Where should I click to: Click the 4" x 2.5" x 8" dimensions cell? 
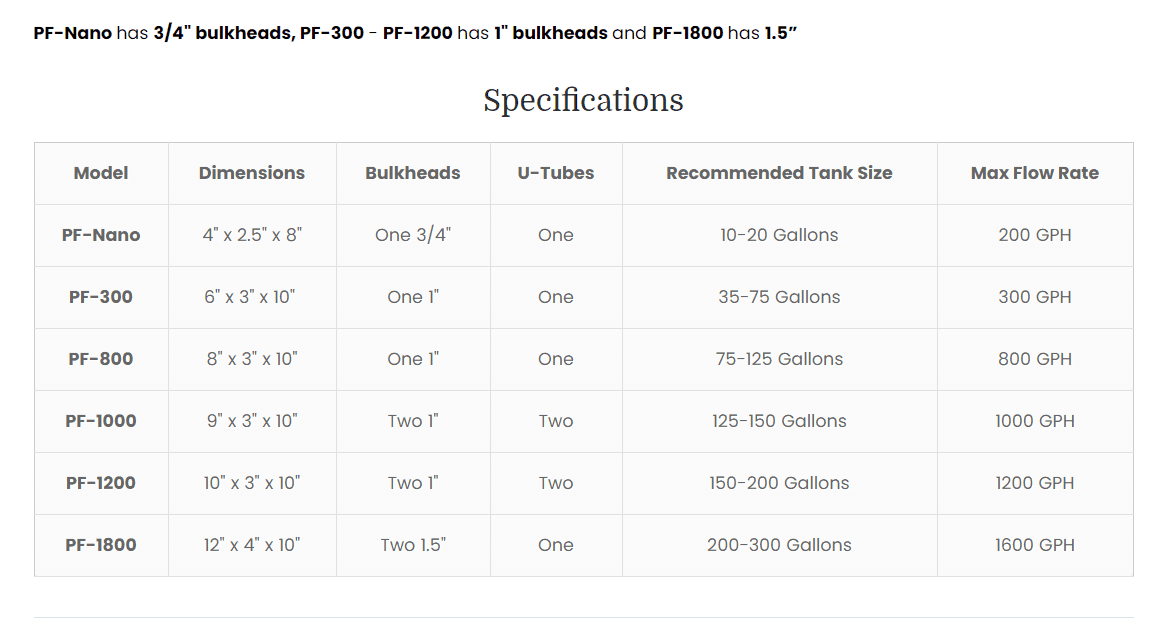click(252, 235)
